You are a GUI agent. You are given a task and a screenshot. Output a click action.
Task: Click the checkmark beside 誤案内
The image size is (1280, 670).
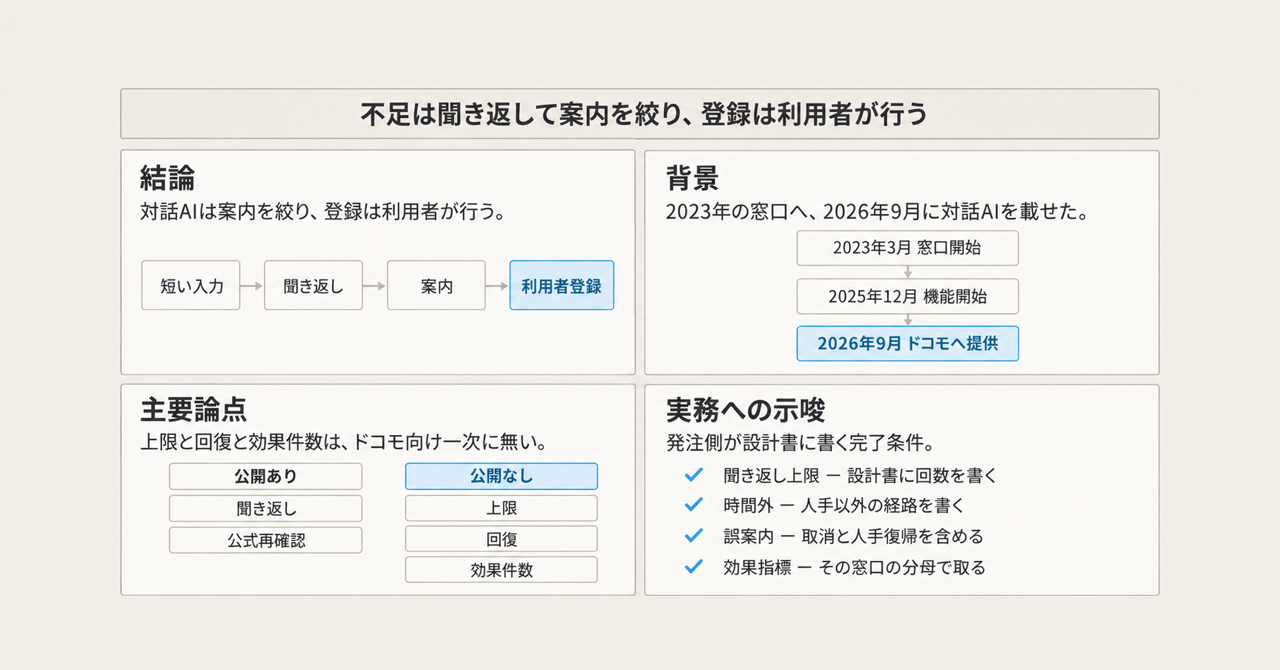coord(693,535)
